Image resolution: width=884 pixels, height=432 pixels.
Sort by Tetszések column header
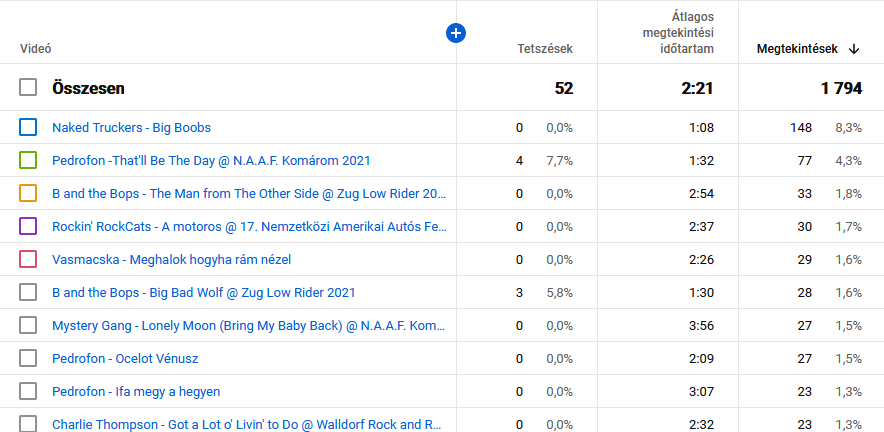point(544,49)
